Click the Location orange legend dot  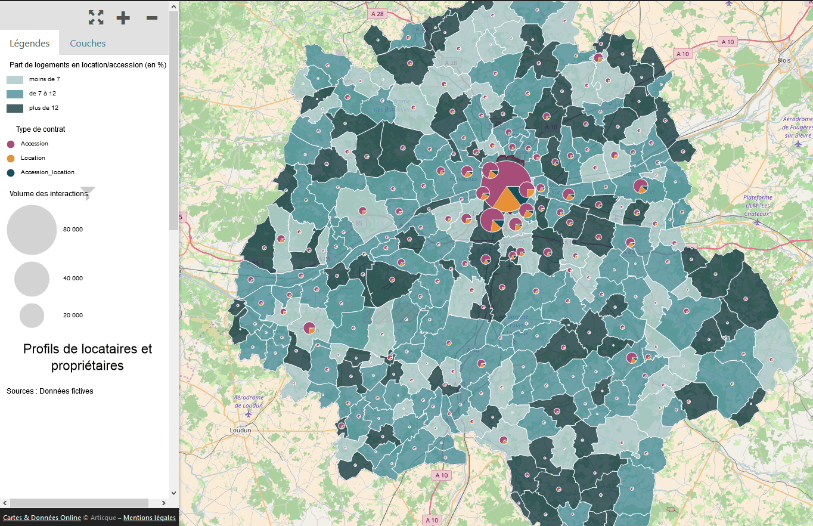11,158
